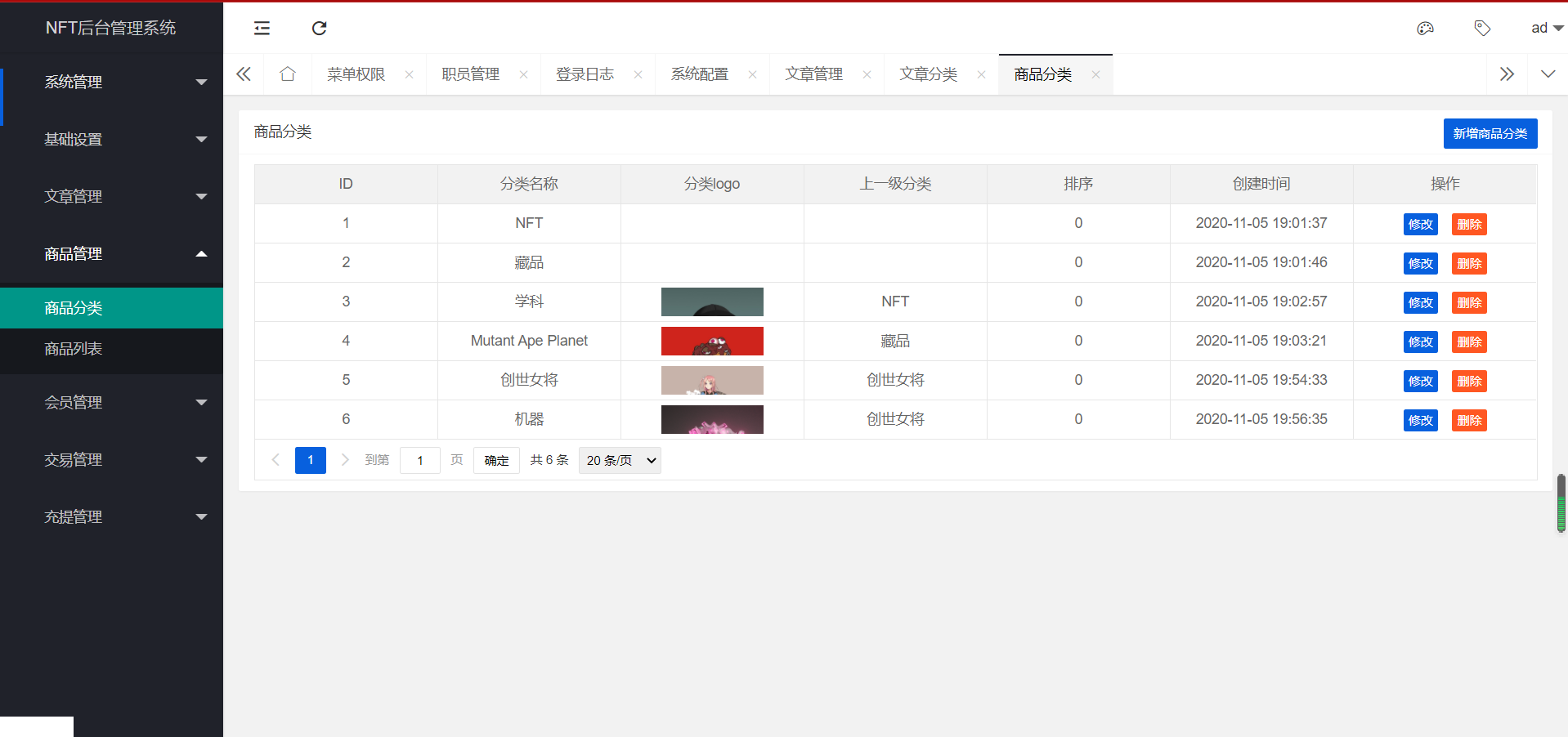Image resolution: width=1568 pixels, height=737 pixels.
Task: Close the 菜单权限 tab with its x icon
Action: tap(409, 74)
